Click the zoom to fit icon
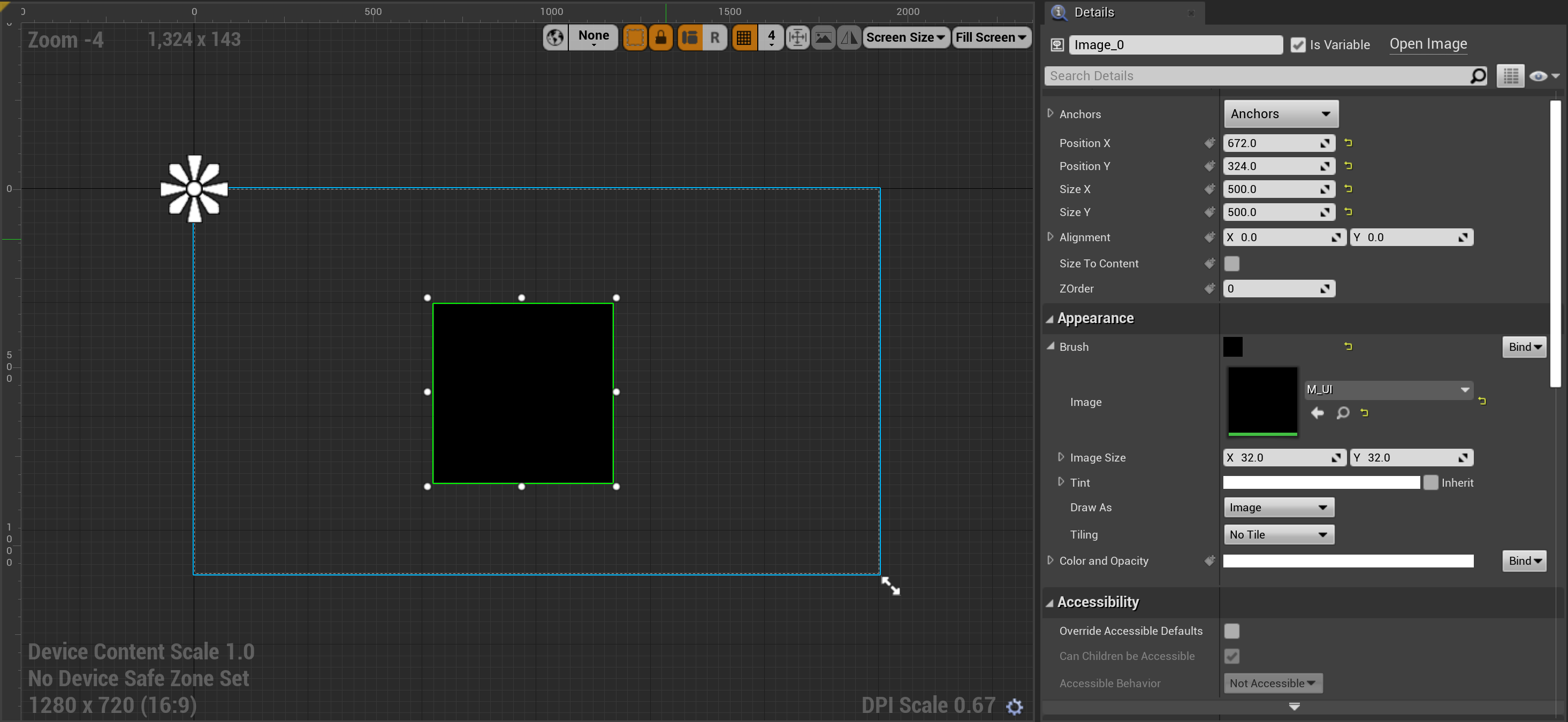1568x722 pixels. click(x=797, y=38)
